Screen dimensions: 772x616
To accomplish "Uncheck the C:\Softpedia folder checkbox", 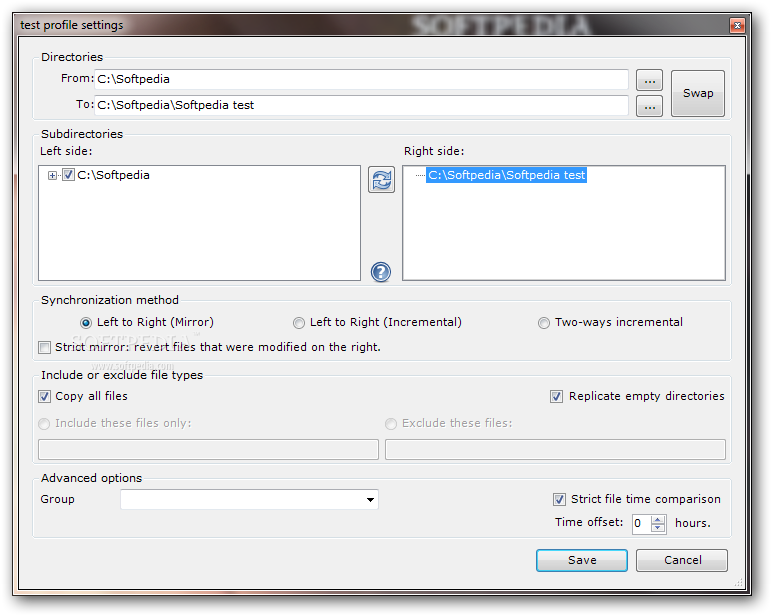I will [x=68, y=175].
